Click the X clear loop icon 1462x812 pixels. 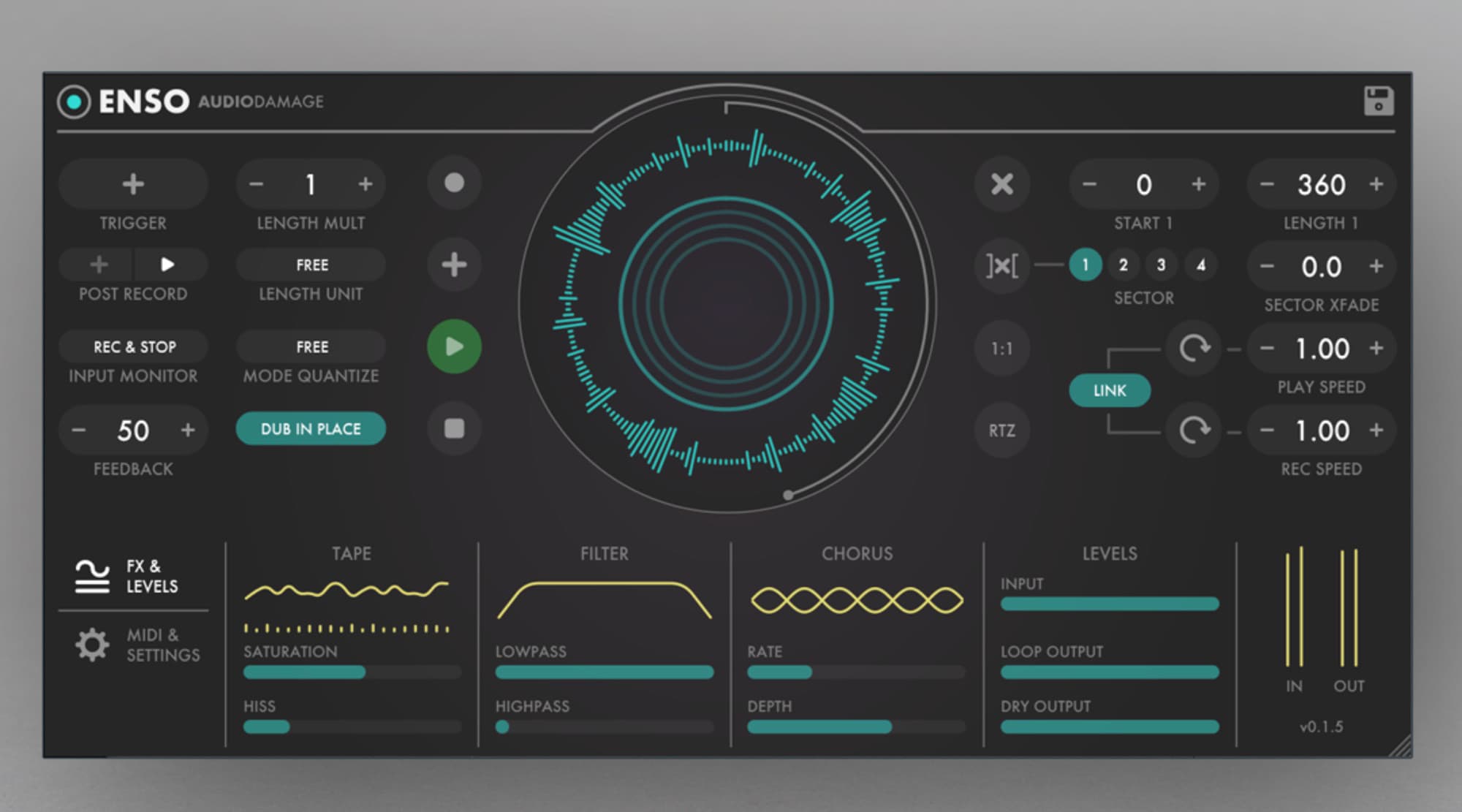(1001, 183)
